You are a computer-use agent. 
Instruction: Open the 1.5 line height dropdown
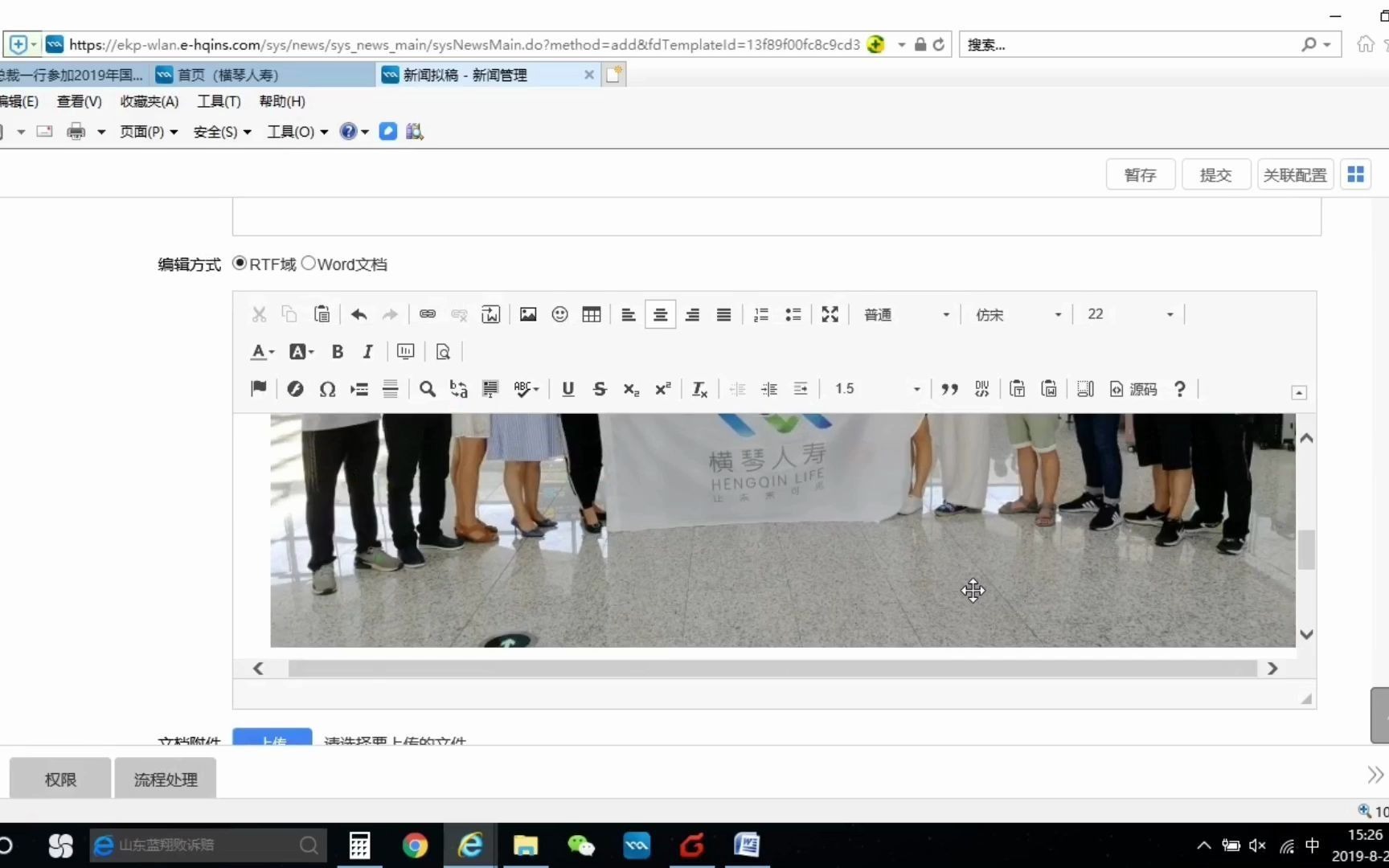tap(877, 389)
